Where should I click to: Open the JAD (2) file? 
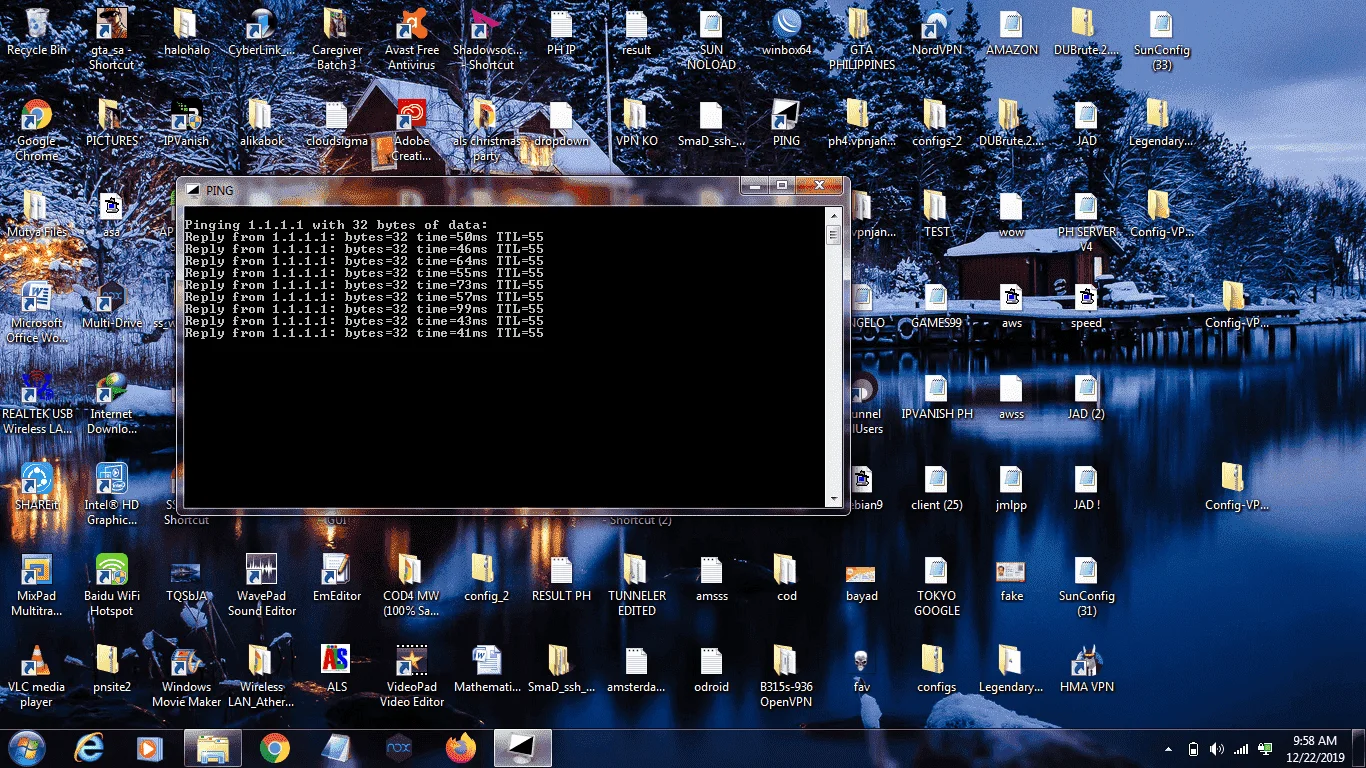pos(1087,397)
